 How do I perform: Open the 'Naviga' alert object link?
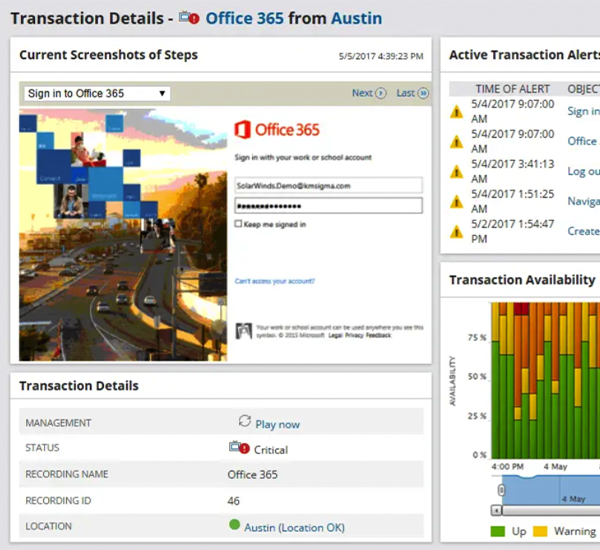click(x=583, y=201)
